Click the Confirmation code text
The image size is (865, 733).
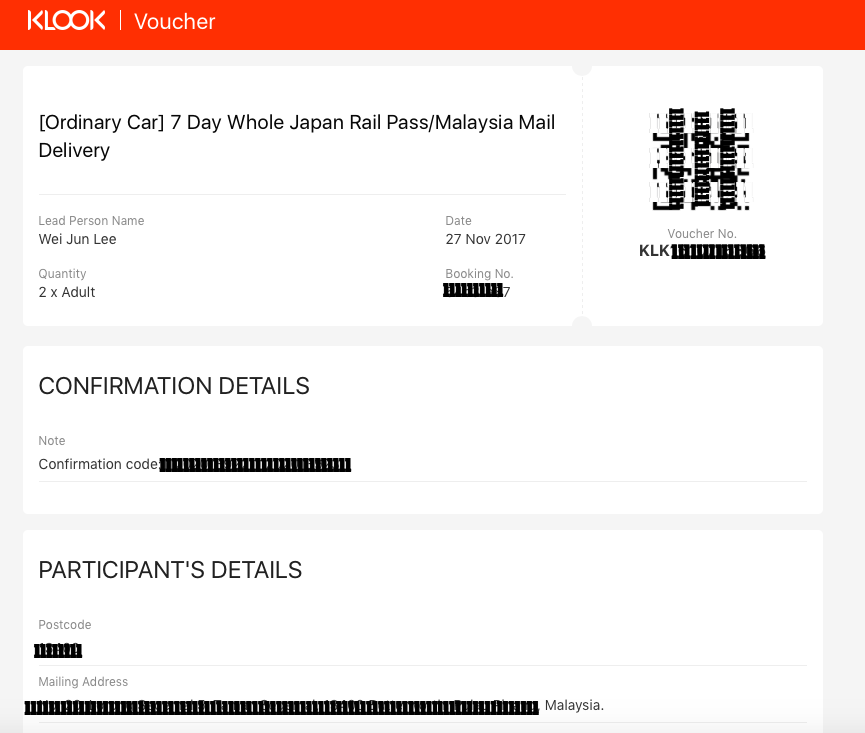195,464
